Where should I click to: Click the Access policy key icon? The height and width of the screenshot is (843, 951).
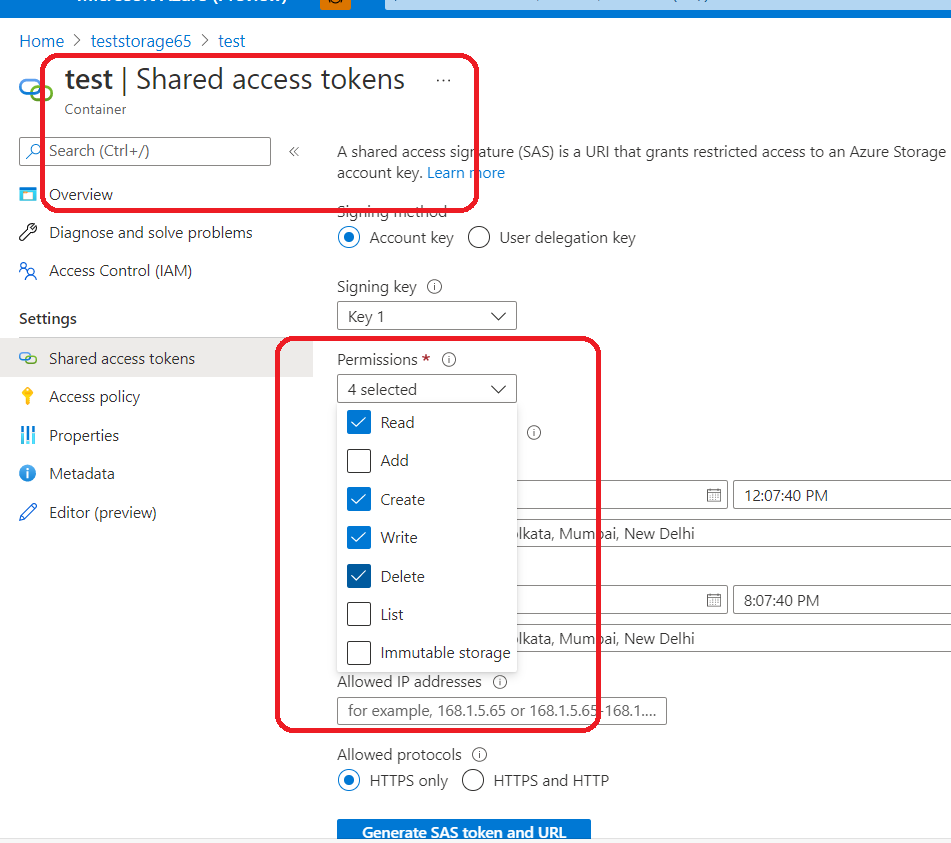[x=27, y=396]
